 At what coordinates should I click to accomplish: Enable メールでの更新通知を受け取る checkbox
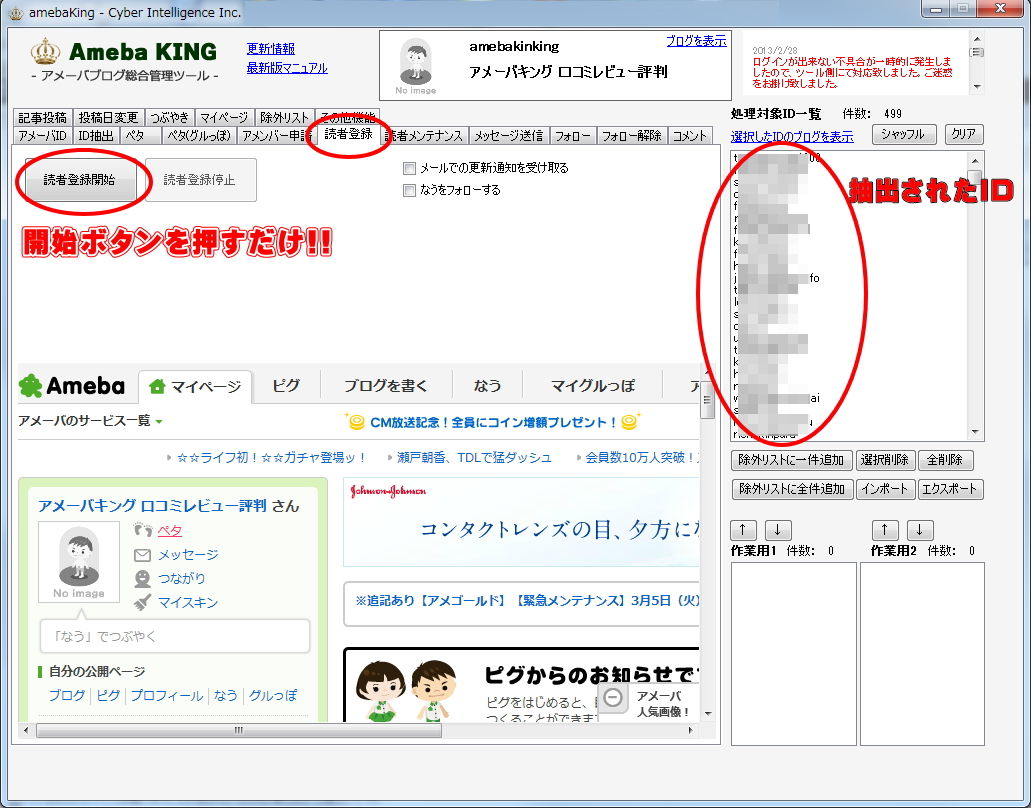point(409,168)
